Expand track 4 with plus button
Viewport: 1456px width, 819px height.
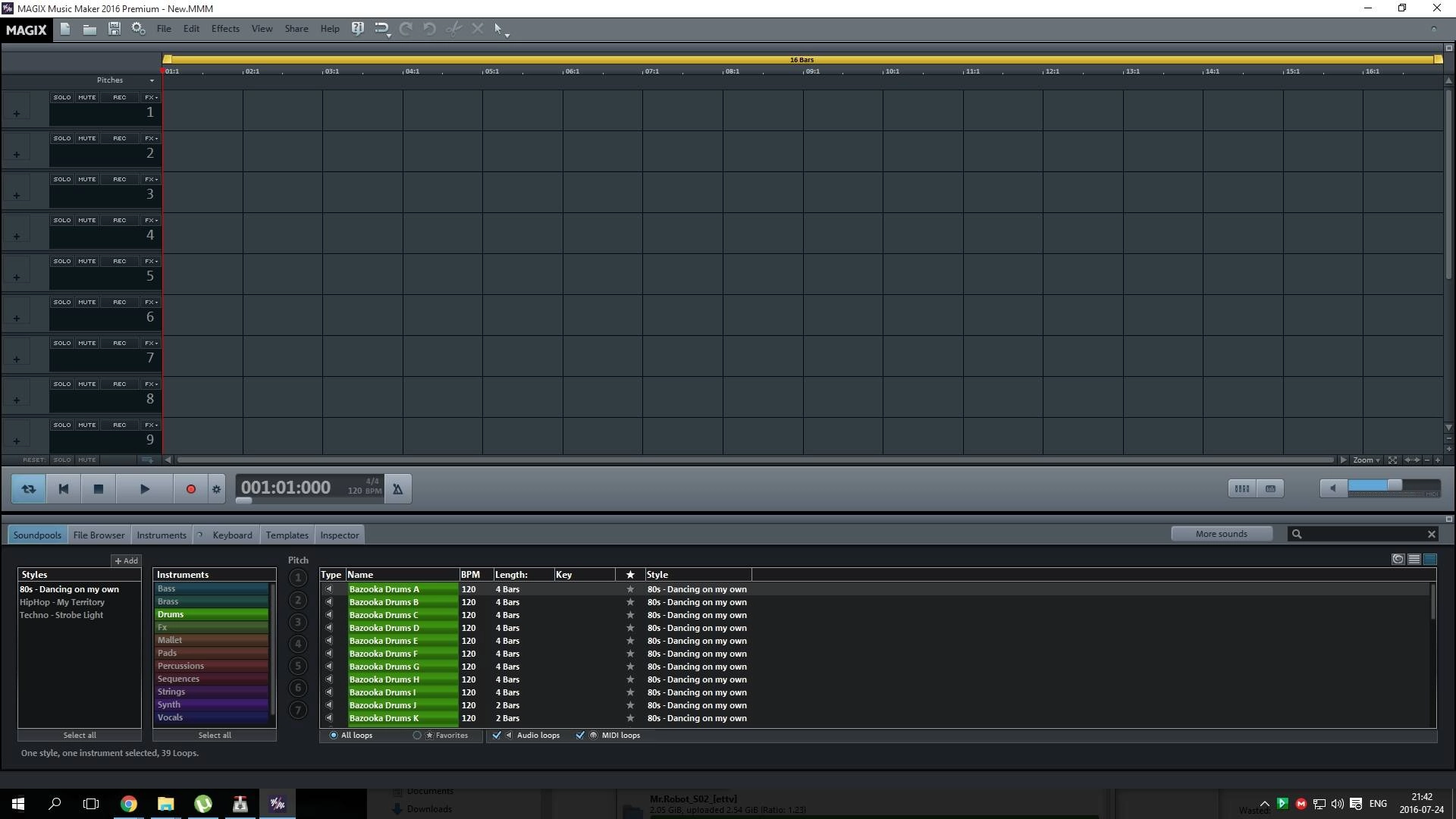tap(17, 237)
